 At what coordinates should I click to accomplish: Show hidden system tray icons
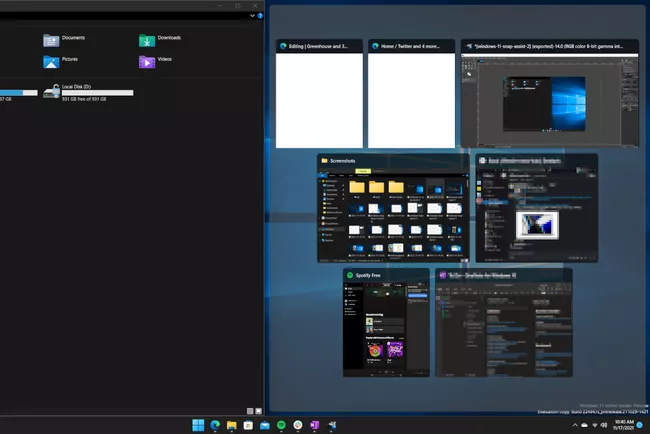click(575, 425)
